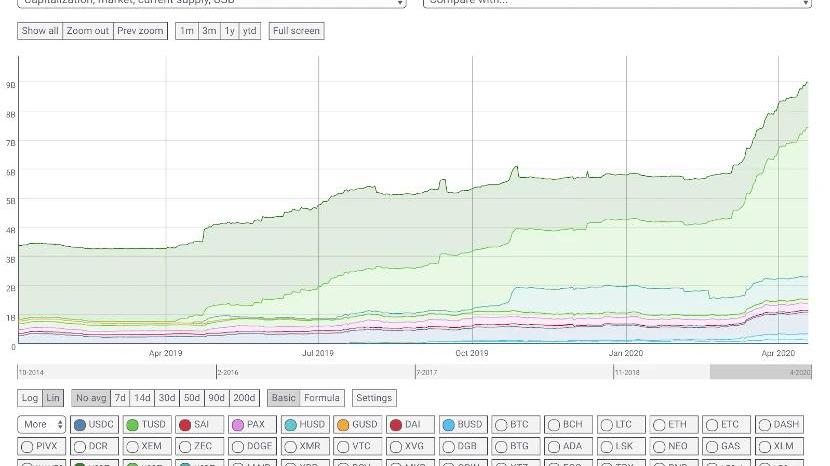This screenshot has height=466, width=830.
Task: Open the chart in Full screen
Action: click(296, 31)
